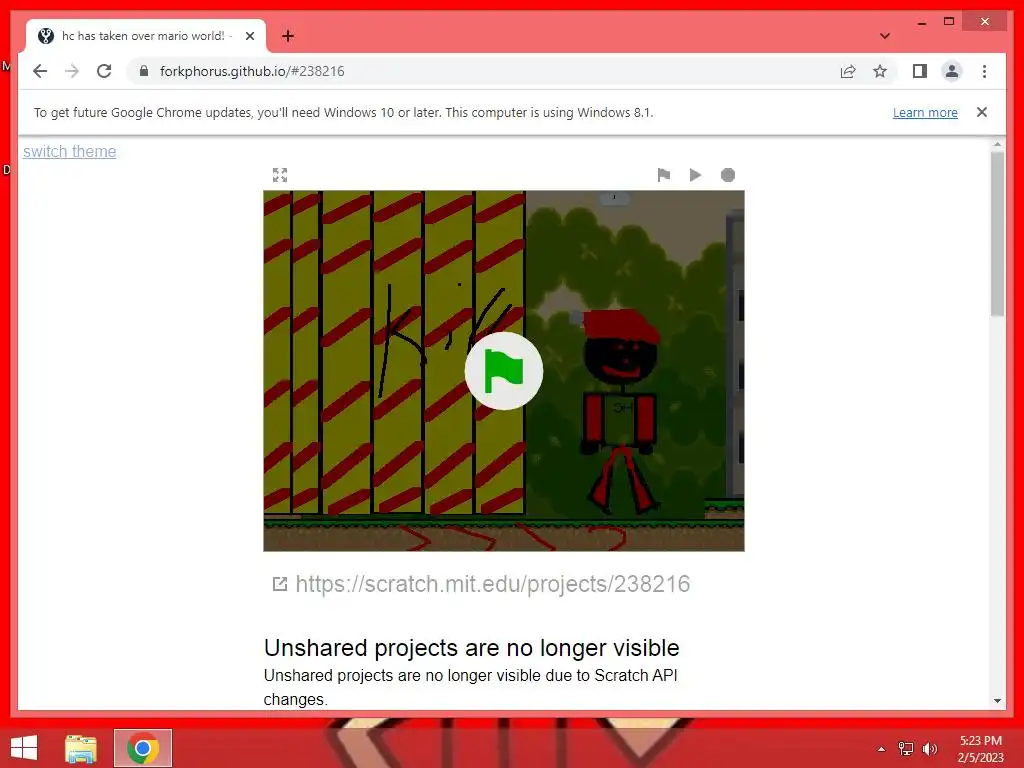Click the external link icon next to project URL
Viewport: 1024px width, 768px height.
tap(280, 584)
